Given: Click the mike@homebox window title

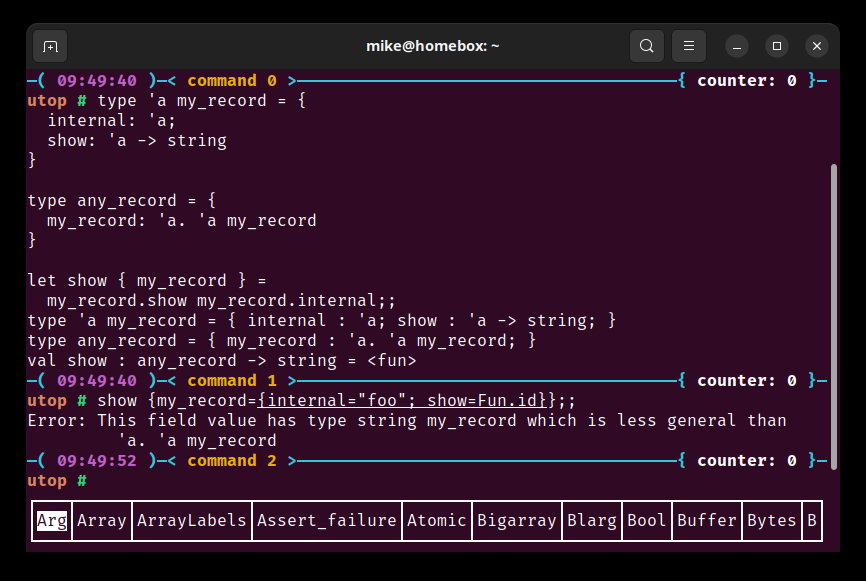Looking at the screenshot, I should coord(433,46).
